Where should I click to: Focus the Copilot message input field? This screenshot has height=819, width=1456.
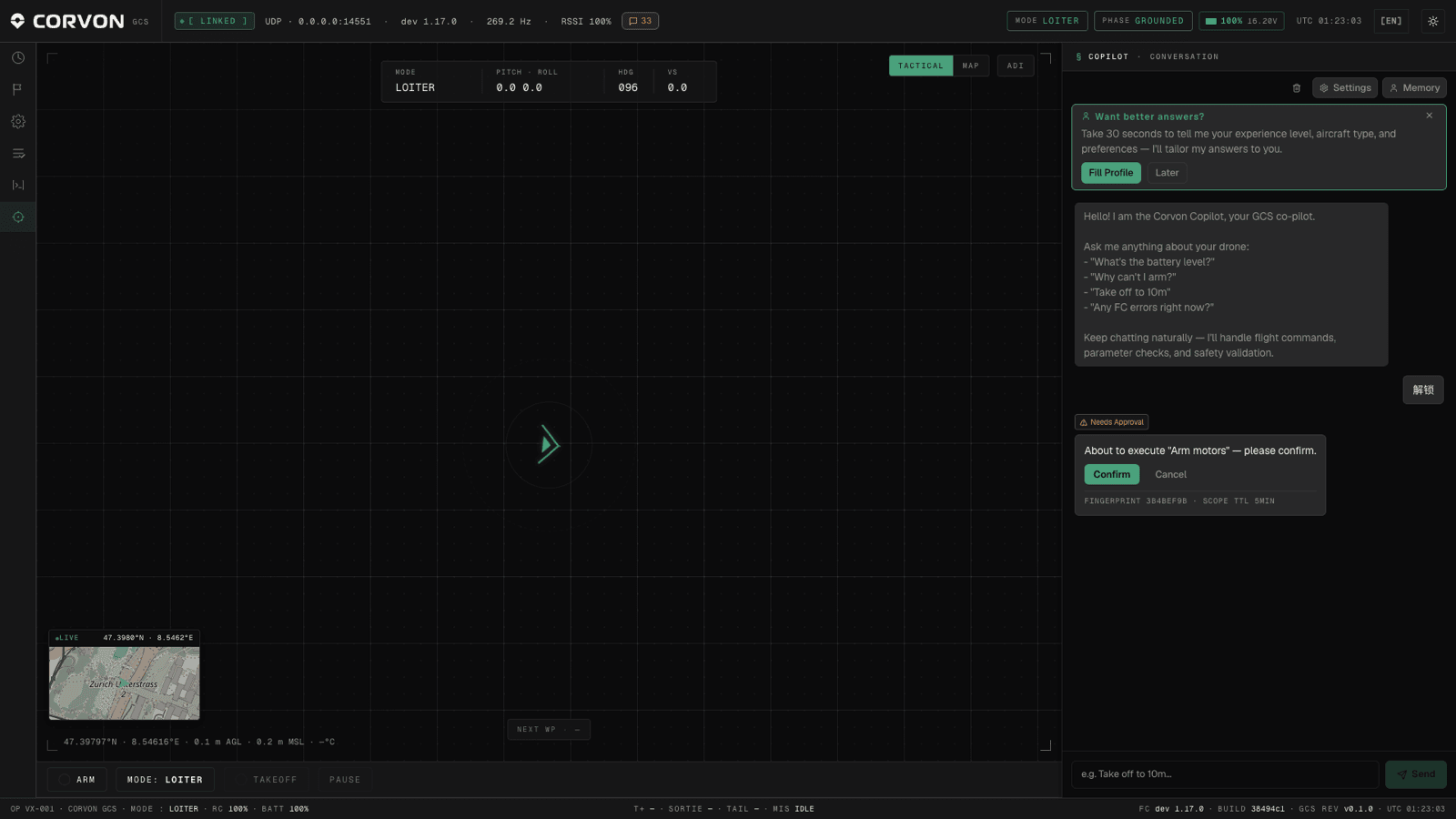[x=1225, y=774]
